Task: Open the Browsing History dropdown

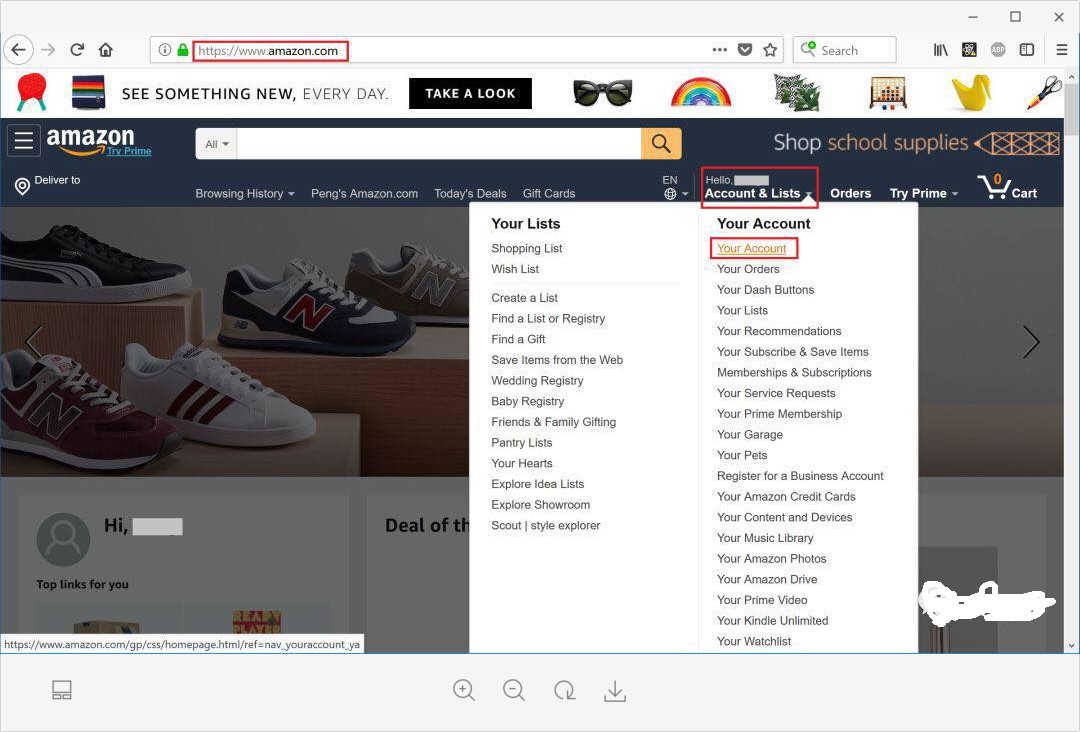Action: 245,194
